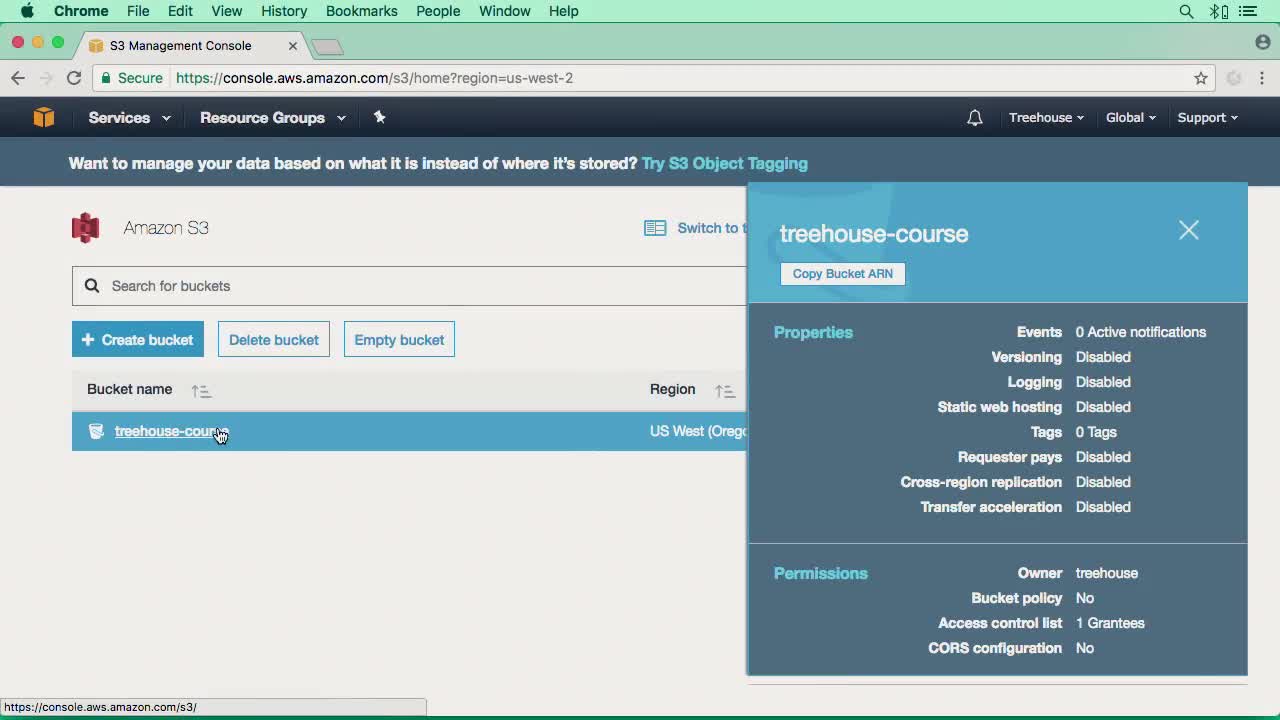Screen dimensions: 1280x720
Task: Click the Transfer acceleration label
Action: (x=991, y=507)
